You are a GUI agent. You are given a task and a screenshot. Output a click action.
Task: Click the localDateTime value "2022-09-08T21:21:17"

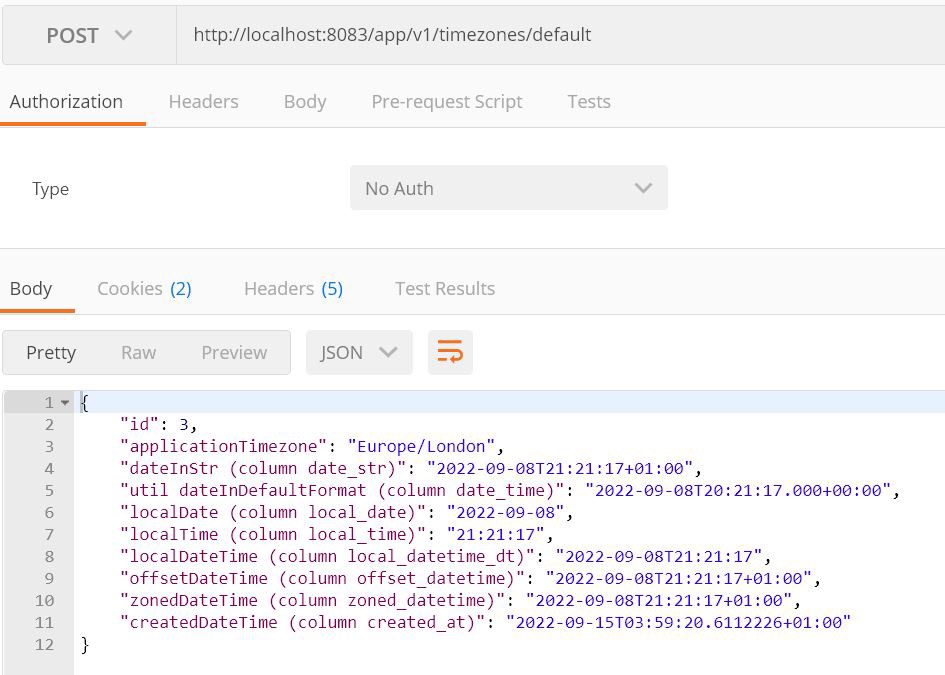pos(659,556)
